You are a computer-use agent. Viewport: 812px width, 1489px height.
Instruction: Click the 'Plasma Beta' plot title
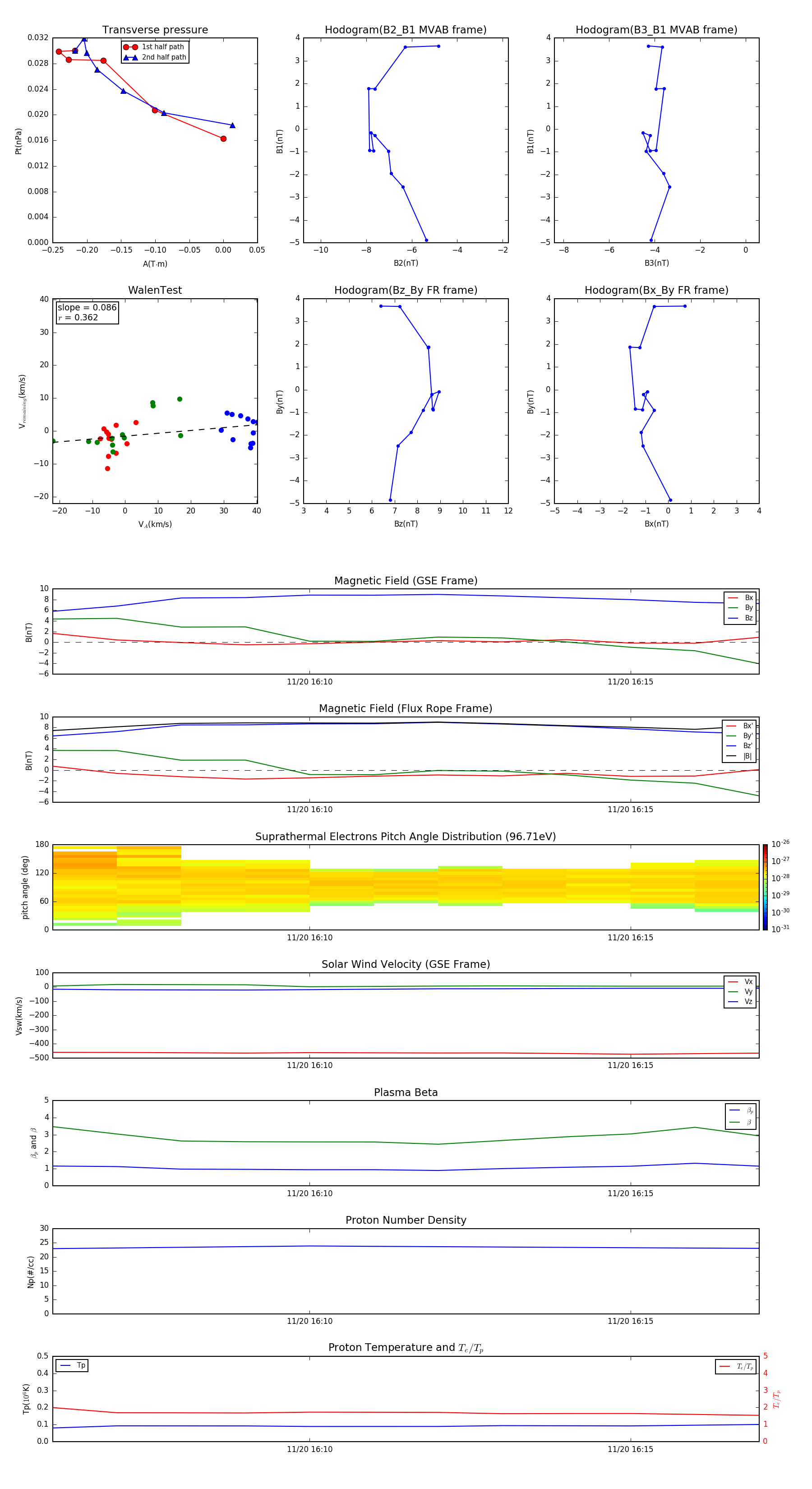(x=406, y=1092)
